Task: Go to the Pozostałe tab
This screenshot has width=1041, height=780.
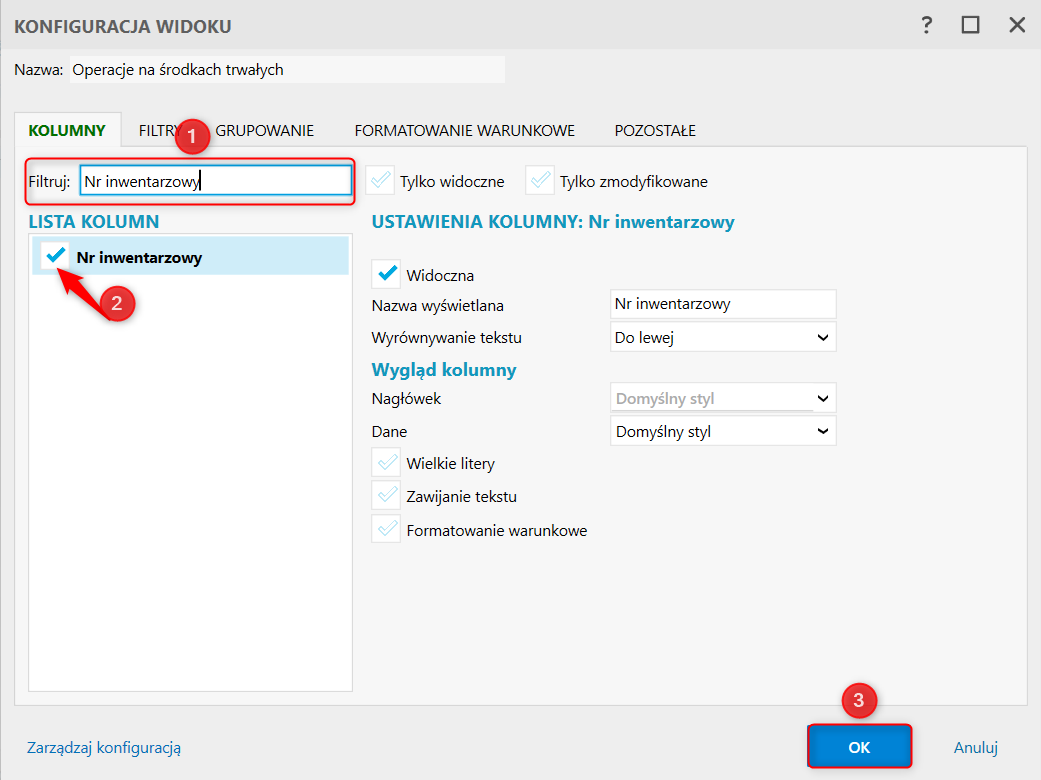Action: 655,130
